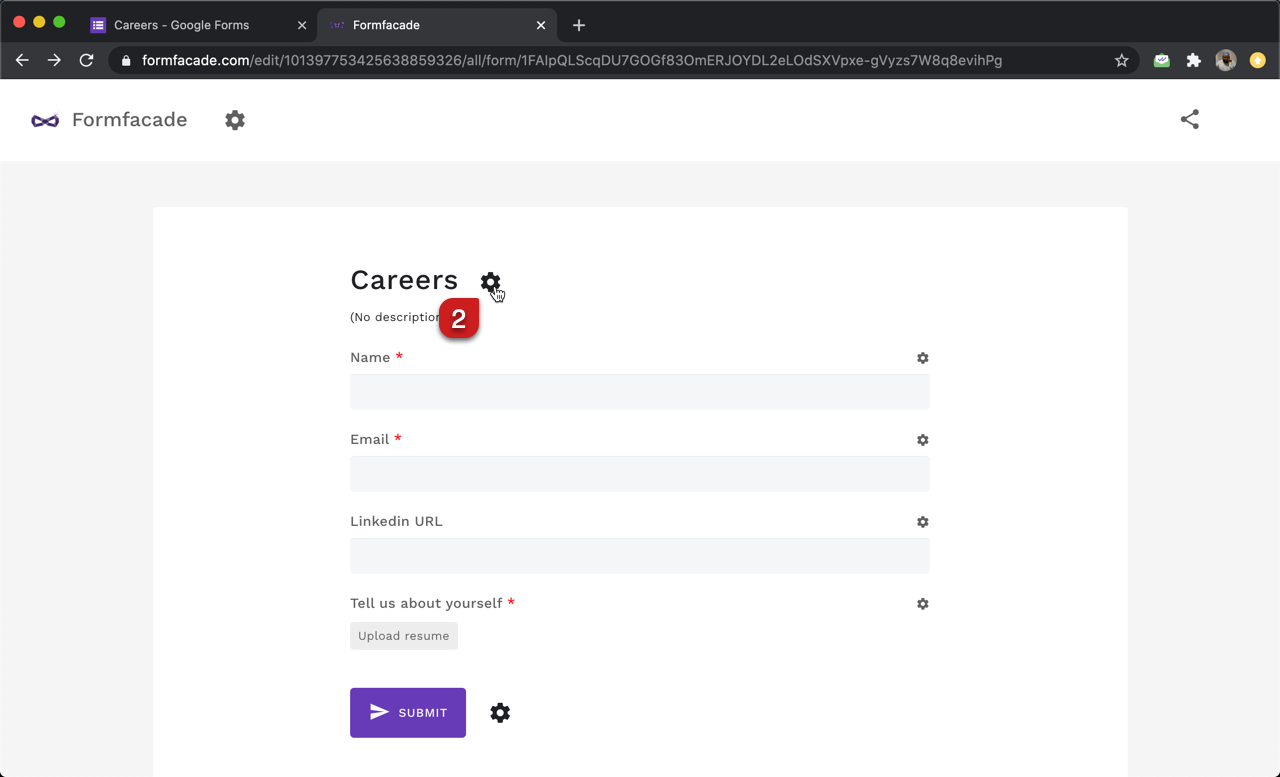Focus the Name input field
This screenshot has height=777, width=1280.
pyautogui.click(x=639, y=392)
